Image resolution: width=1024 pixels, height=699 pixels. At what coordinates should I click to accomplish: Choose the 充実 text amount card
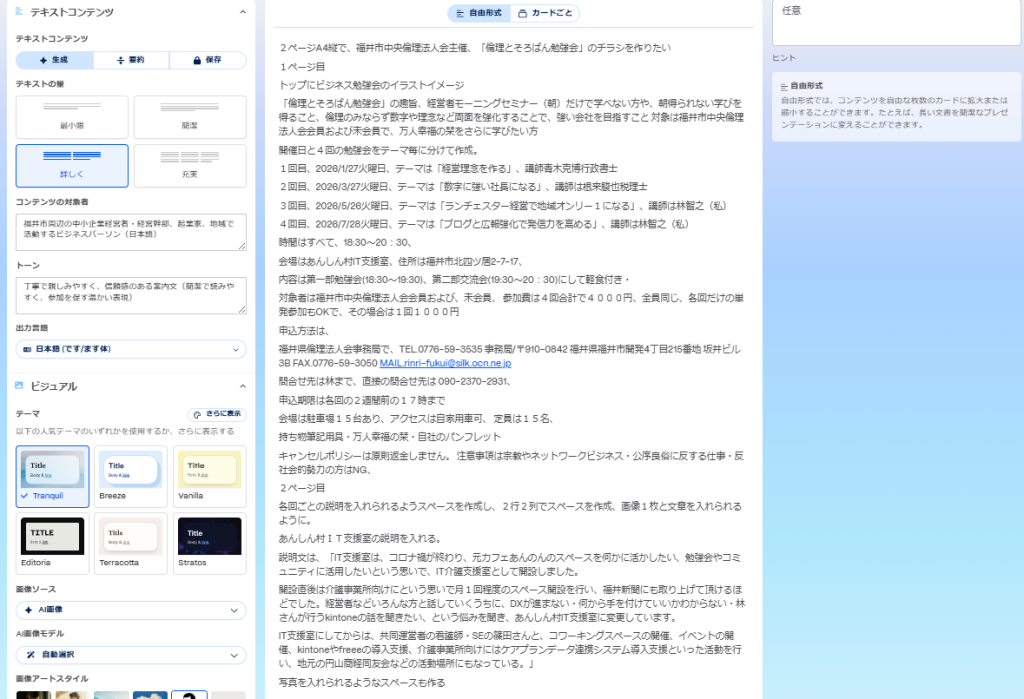coord(190,165)
